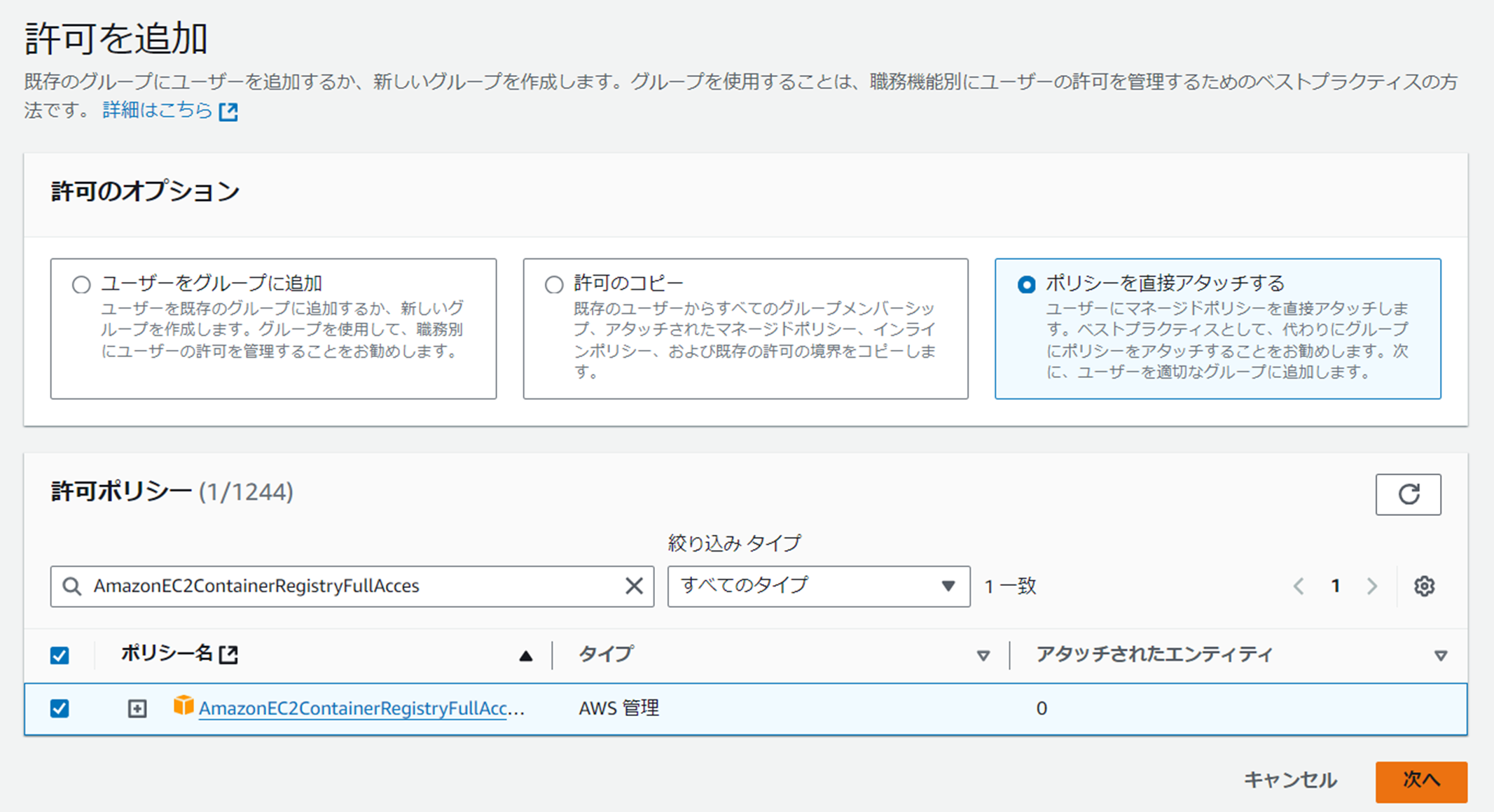The height and width of the screenshot is (812, 1494).
Task: Toggle the select-all policies header checkbox
Action: [x=60, y=655]
